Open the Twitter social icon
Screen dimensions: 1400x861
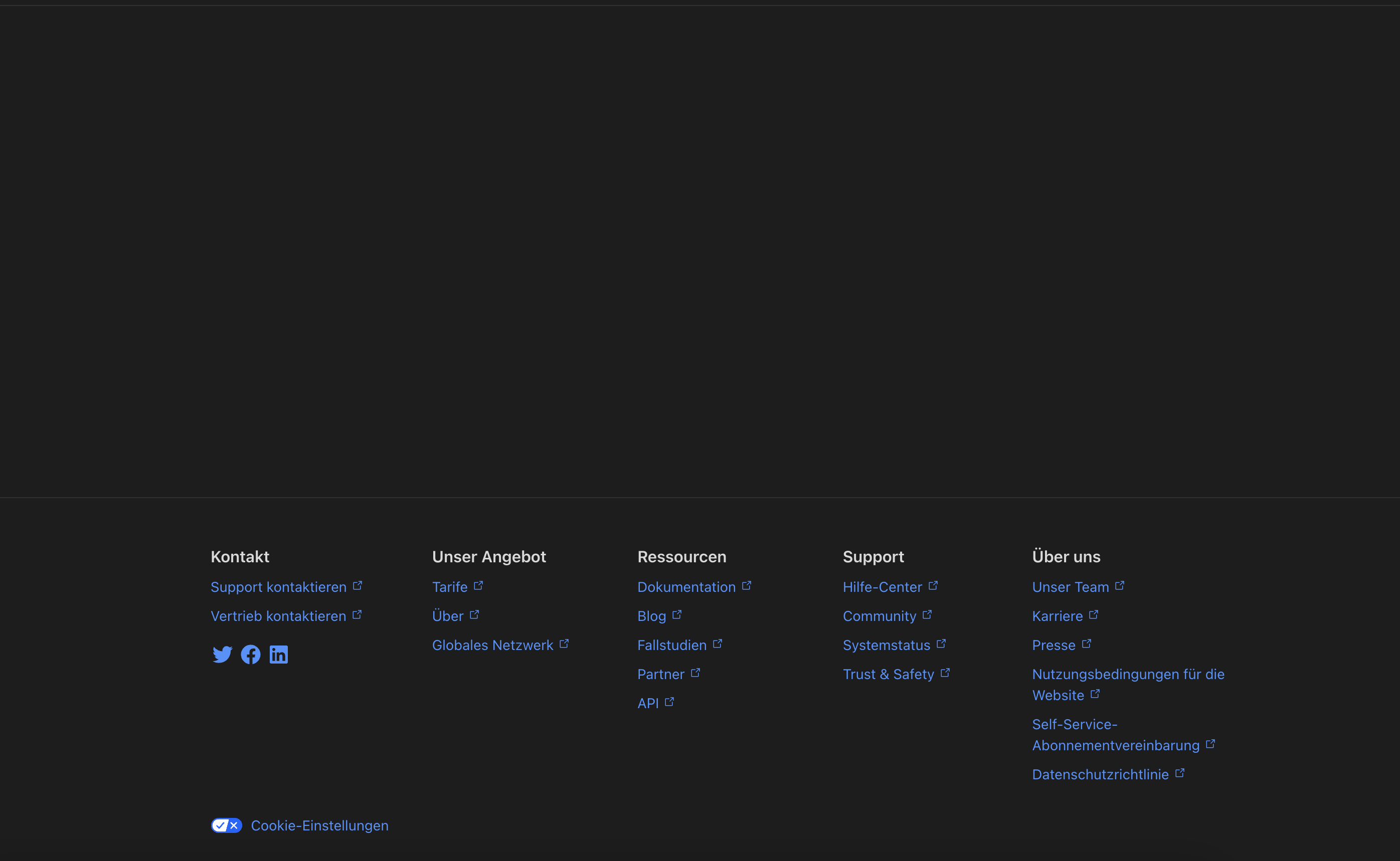pyautogui.click(x=222, y=655)
